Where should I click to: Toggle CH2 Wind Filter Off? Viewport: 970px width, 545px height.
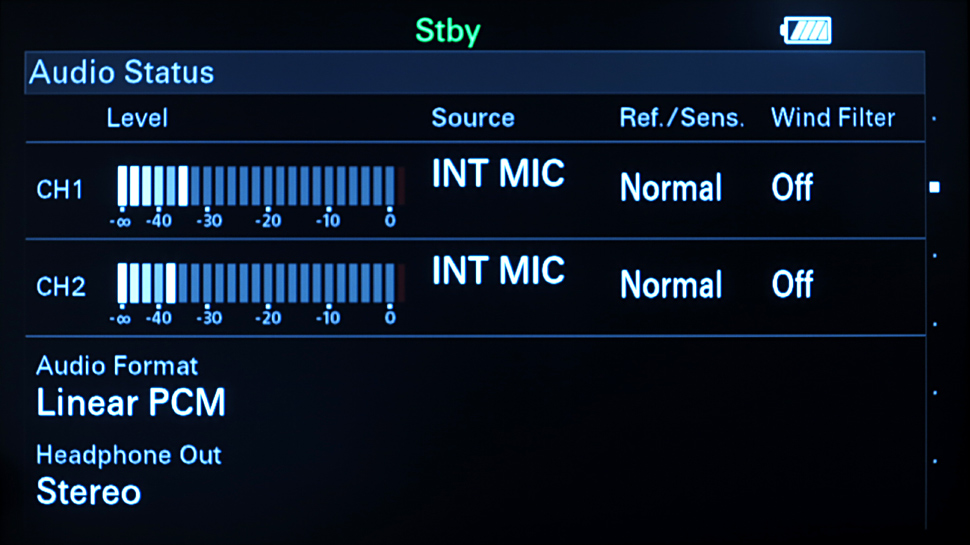[x=792, y=284]
